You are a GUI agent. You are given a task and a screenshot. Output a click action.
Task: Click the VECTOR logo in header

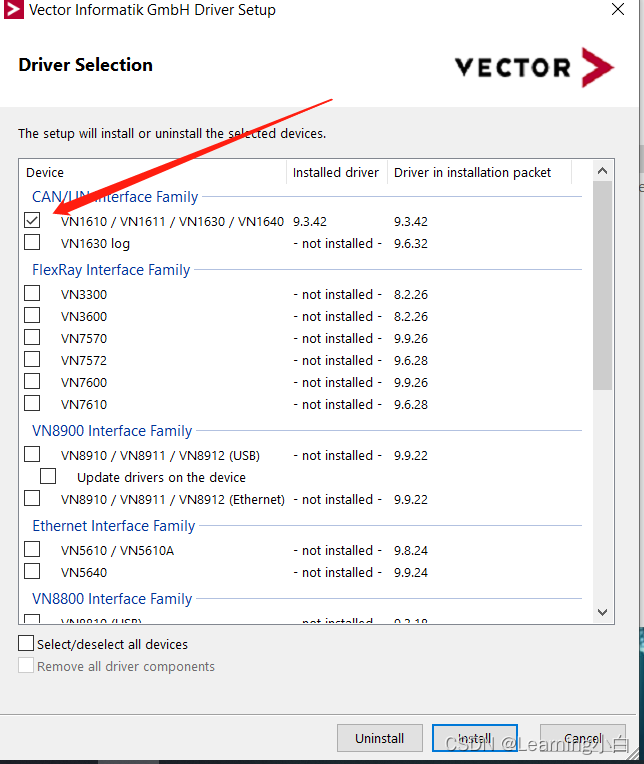(535, 67)
